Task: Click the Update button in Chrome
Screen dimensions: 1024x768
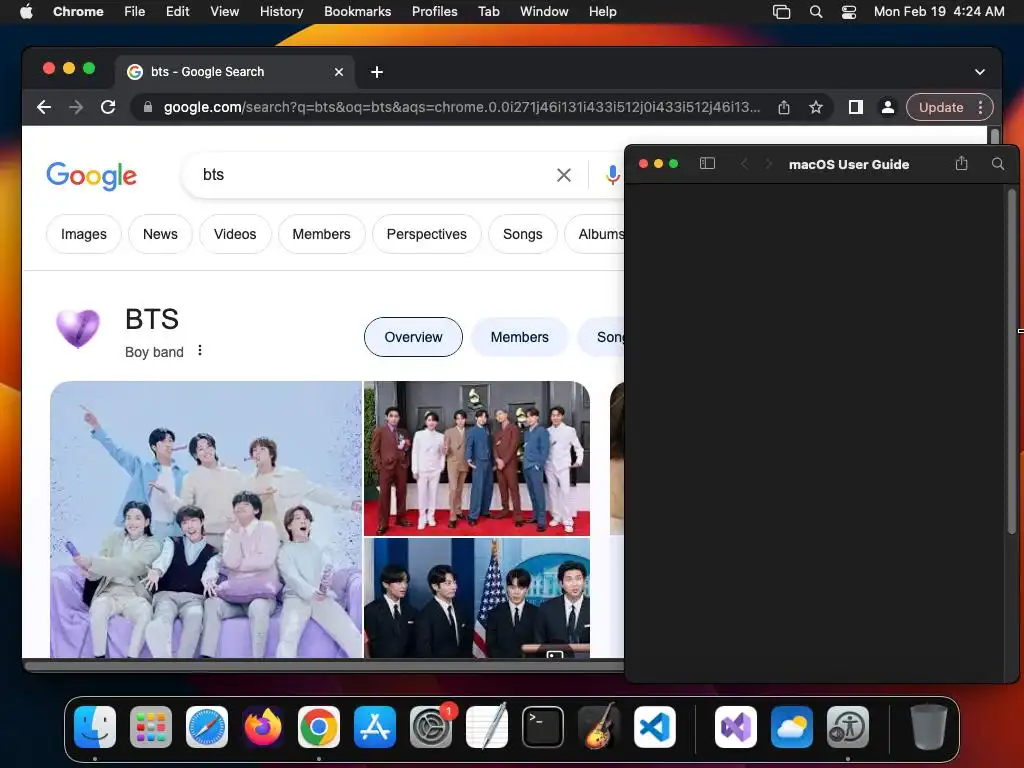Action: [940, 107]
